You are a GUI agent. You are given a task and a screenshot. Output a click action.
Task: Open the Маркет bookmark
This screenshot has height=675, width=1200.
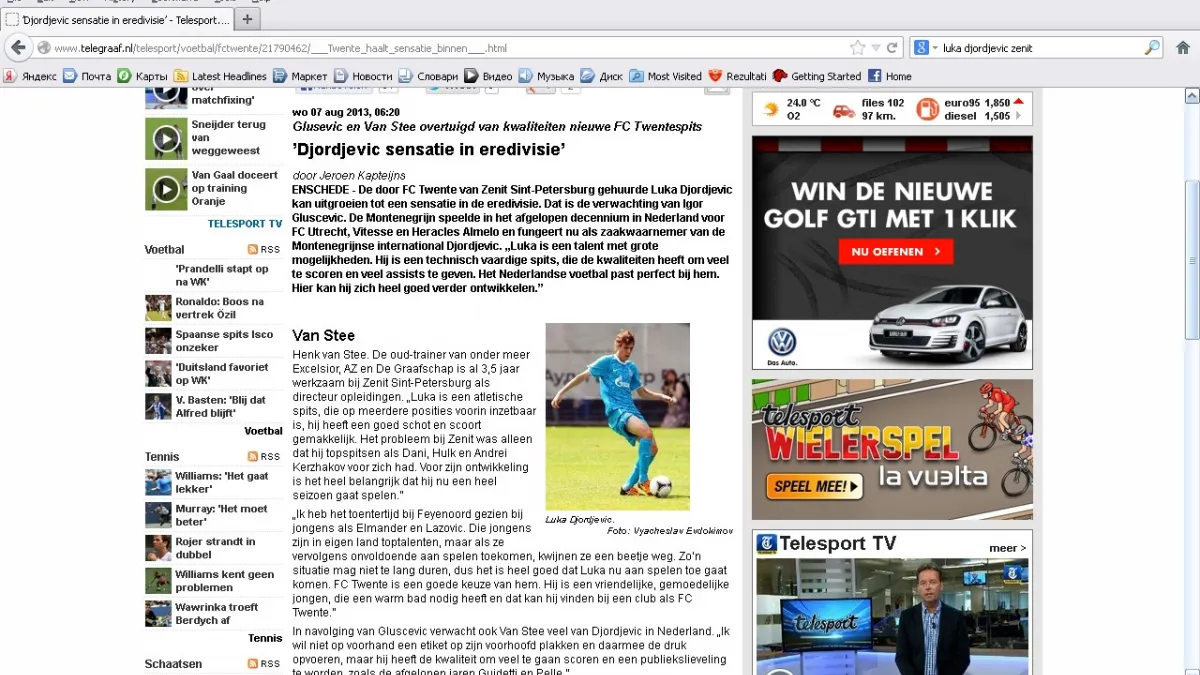click(300, 76)
